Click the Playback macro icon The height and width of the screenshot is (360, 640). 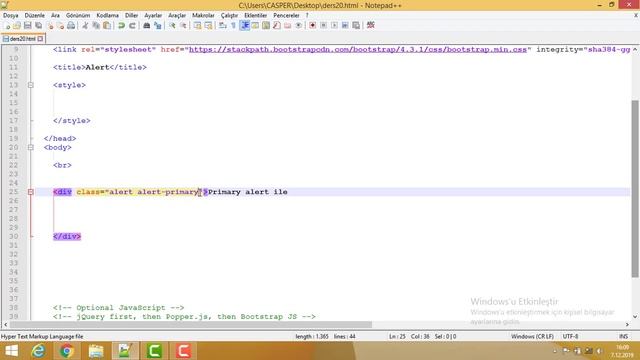334,25
